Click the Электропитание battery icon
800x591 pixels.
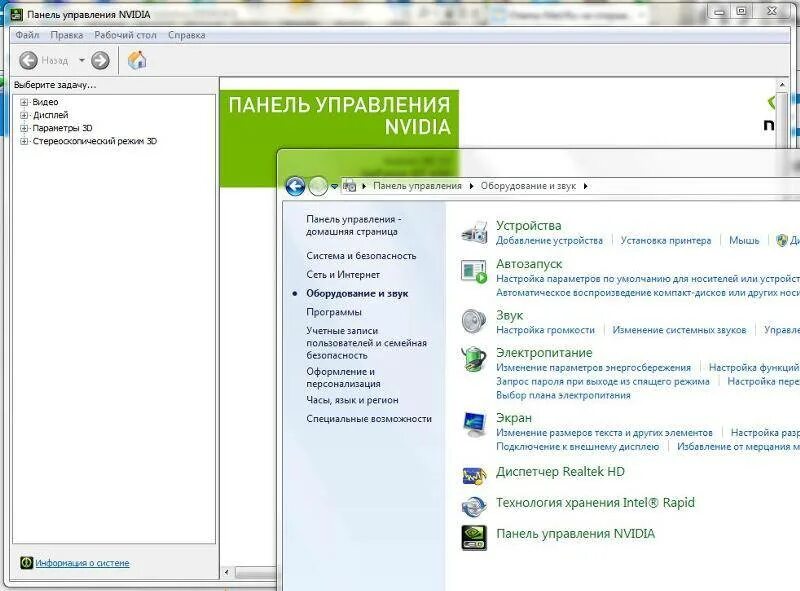(x=473, y=359)
